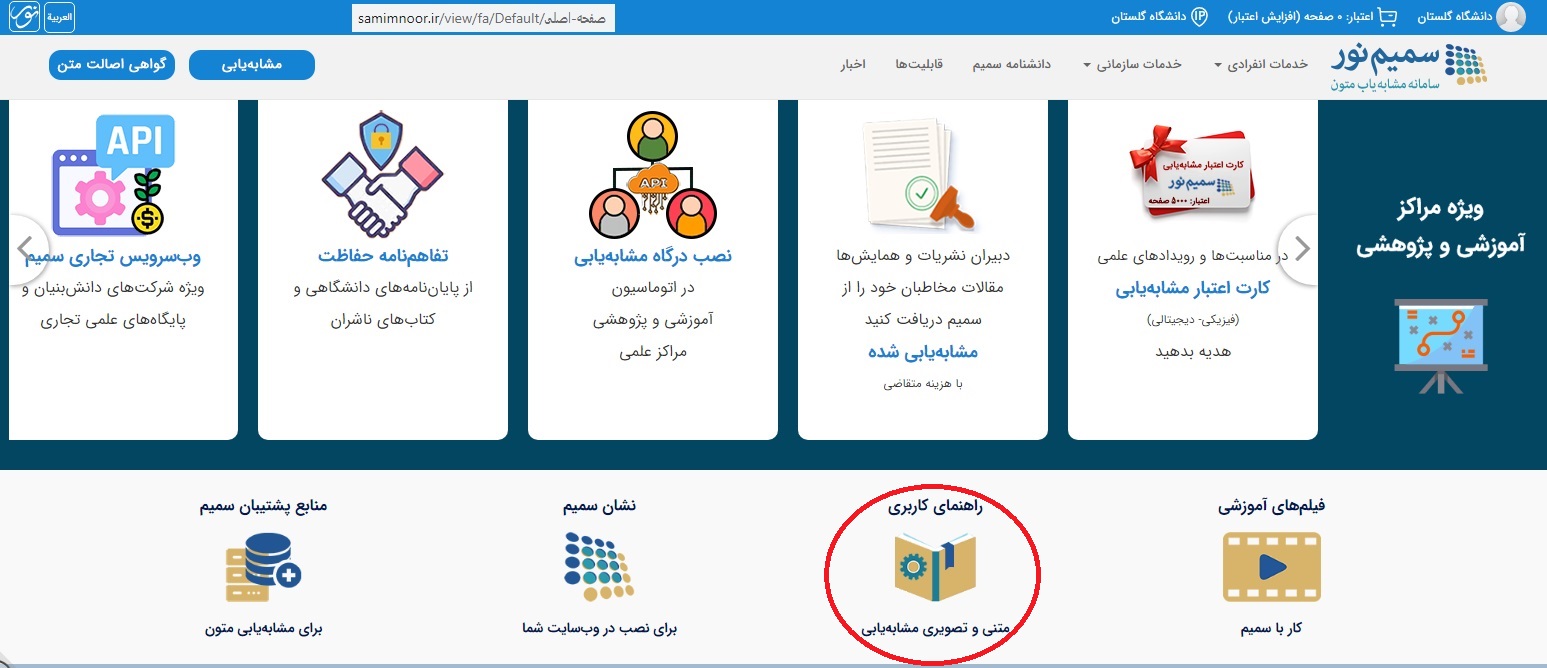Open نصب درگاه مشابه‌یابی link
The width and height of the screenshot is (1547, 668).
[x=653, y=257]
